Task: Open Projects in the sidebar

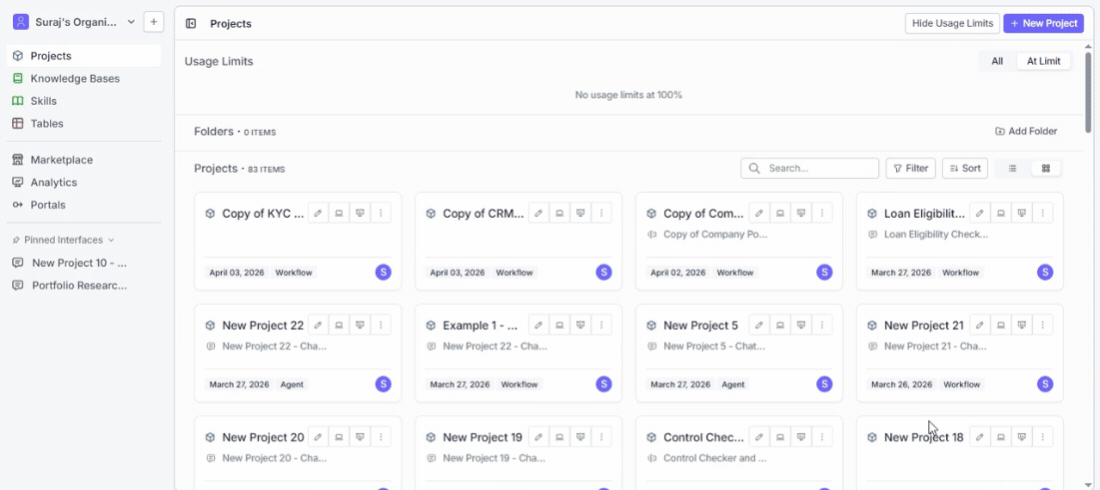Action: coord(84,56)
